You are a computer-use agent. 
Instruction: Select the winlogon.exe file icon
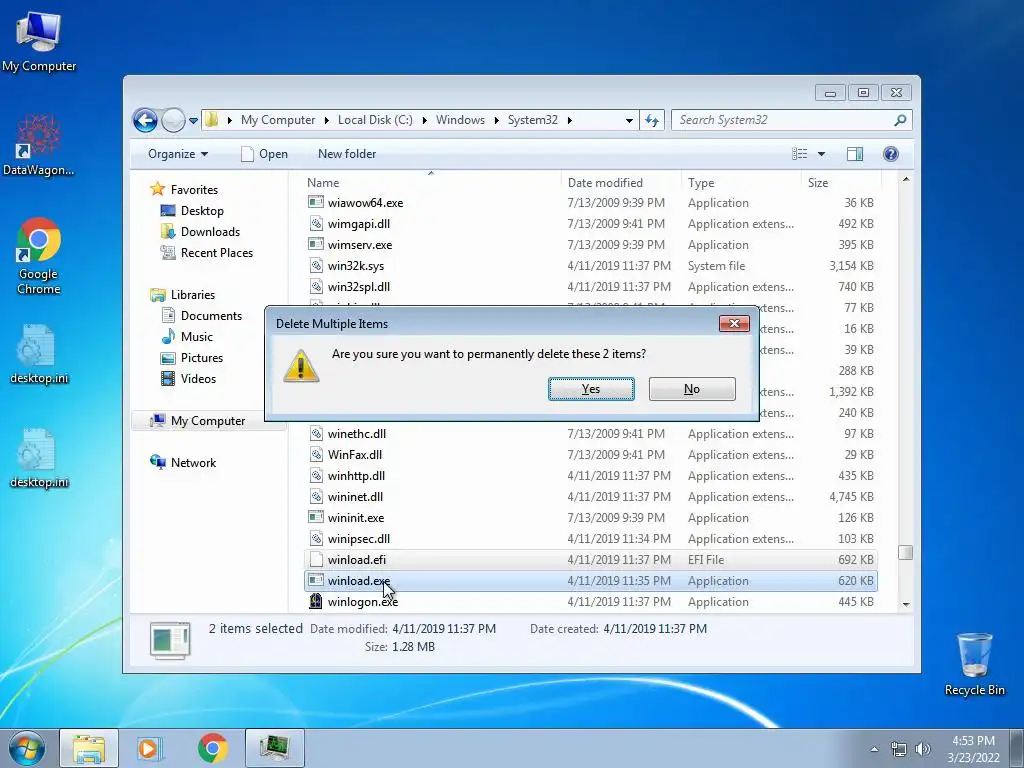316,601
